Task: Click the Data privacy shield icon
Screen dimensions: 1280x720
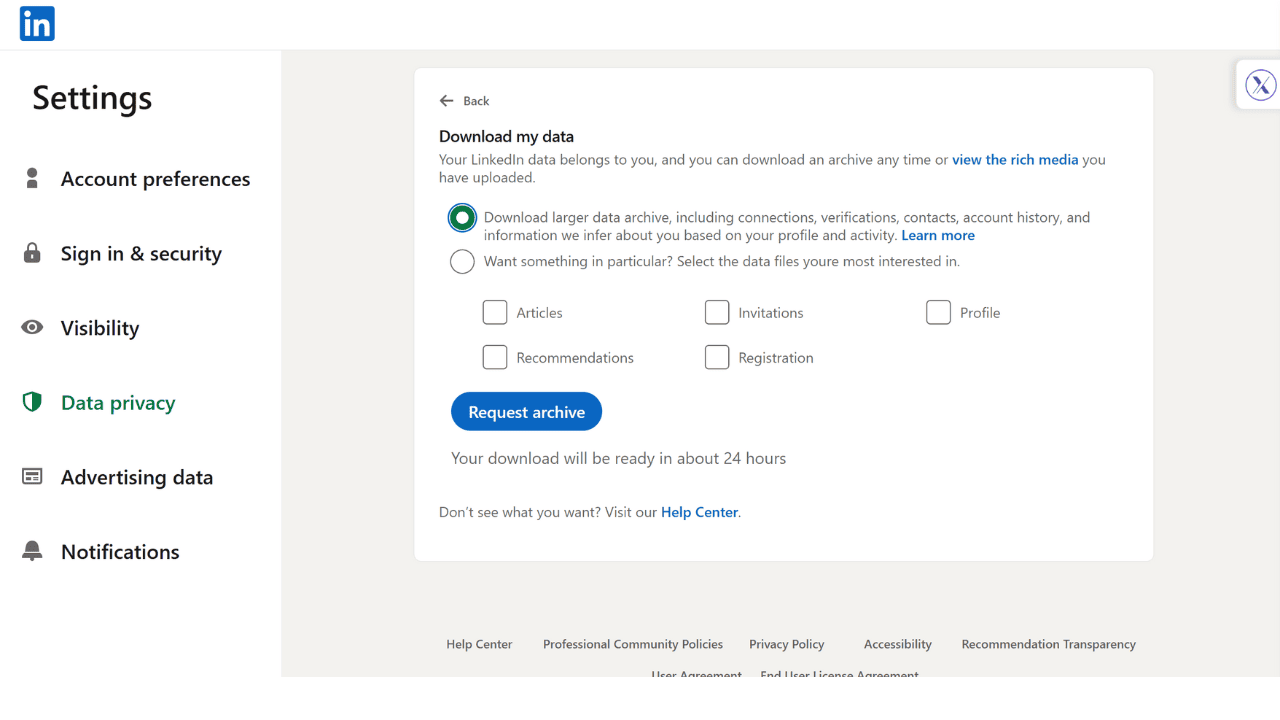Action: point(32,402)
